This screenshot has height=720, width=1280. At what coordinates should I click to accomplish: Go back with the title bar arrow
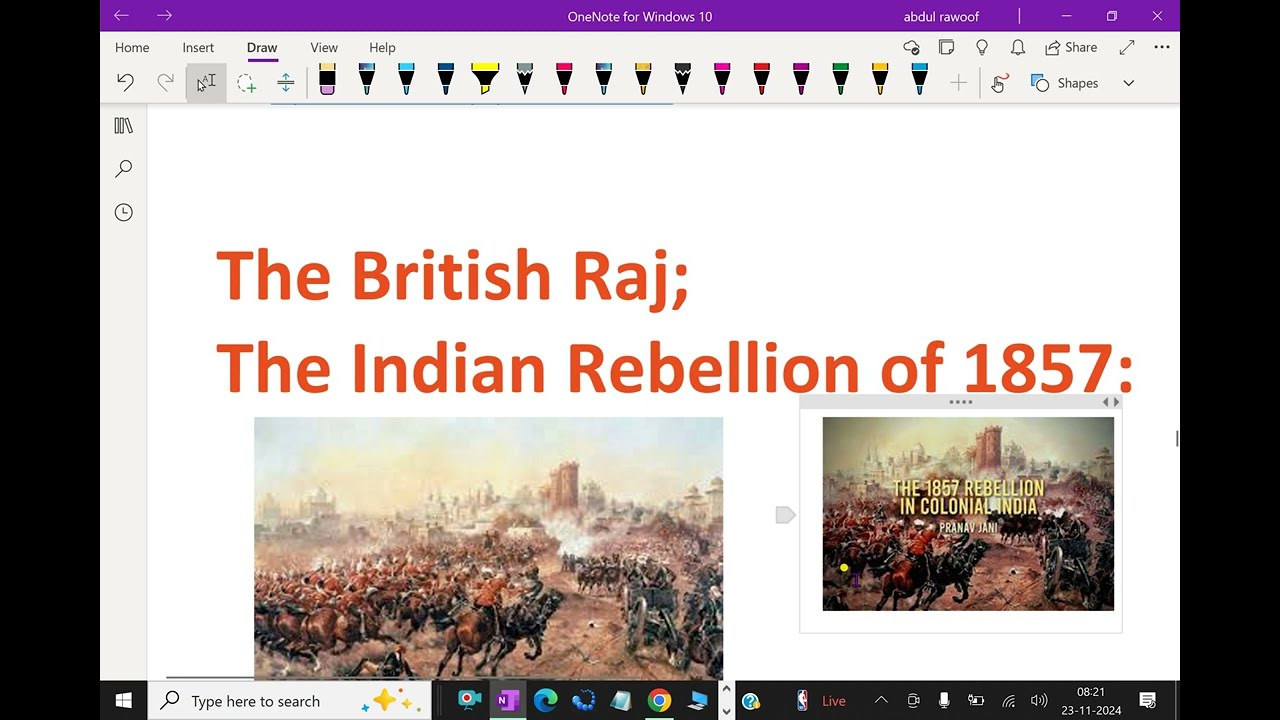point(121,16)
